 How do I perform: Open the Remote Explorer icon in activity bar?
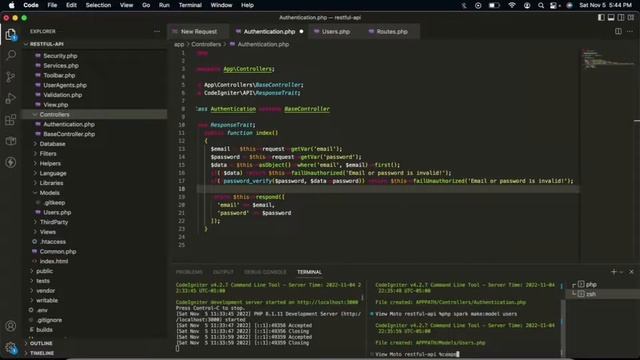tap(11, 141)
